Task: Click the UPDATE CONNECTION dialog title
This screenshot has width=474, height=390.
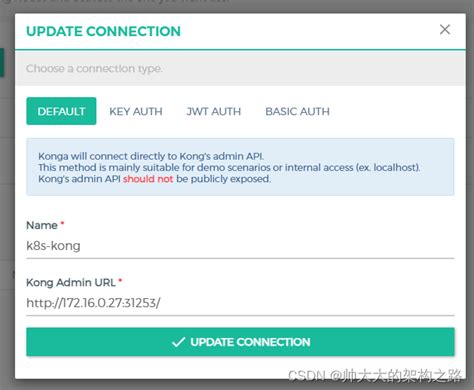Action: click(x=103, y=31)
